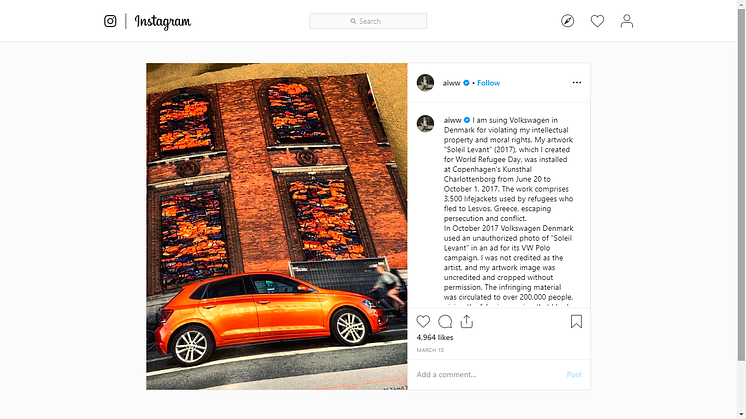
Task: Click the Search input field
Action: (x=368, y=21)
